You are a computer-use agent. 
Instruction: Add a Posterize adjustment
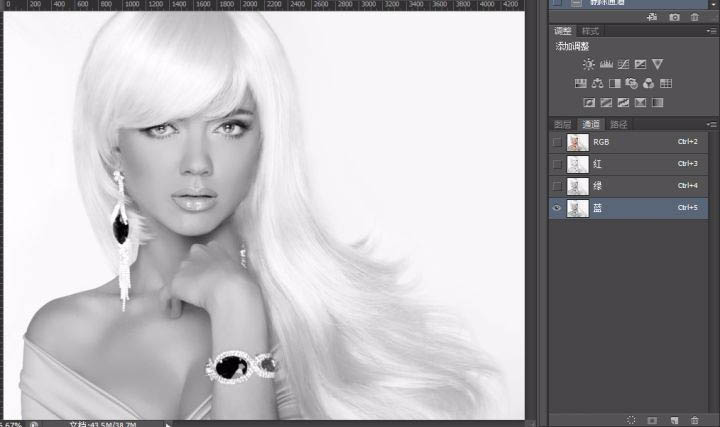tap(606, 102)
